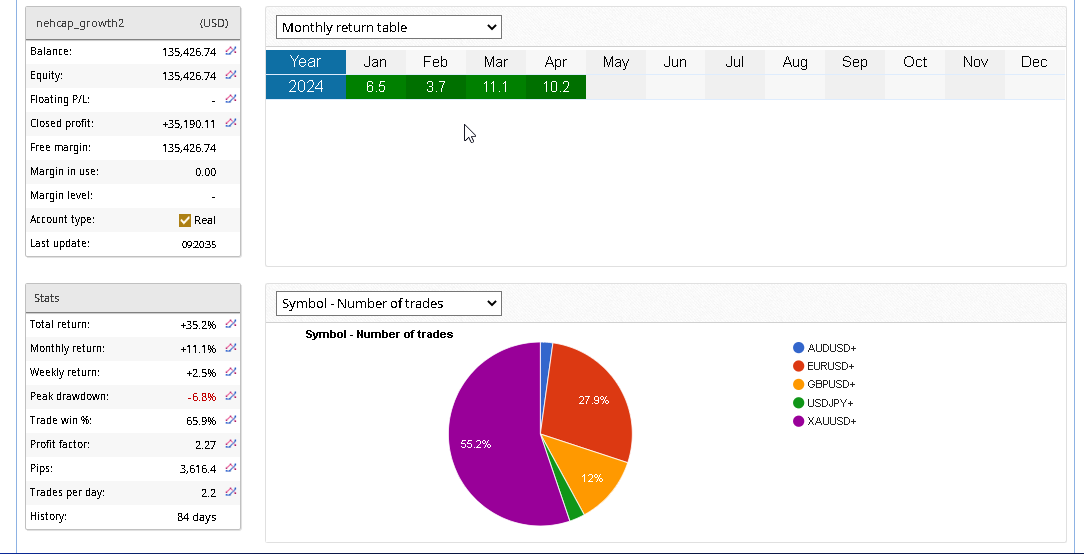Open the Total return chart icon
1084x554 pixels.
click(231, 324)
